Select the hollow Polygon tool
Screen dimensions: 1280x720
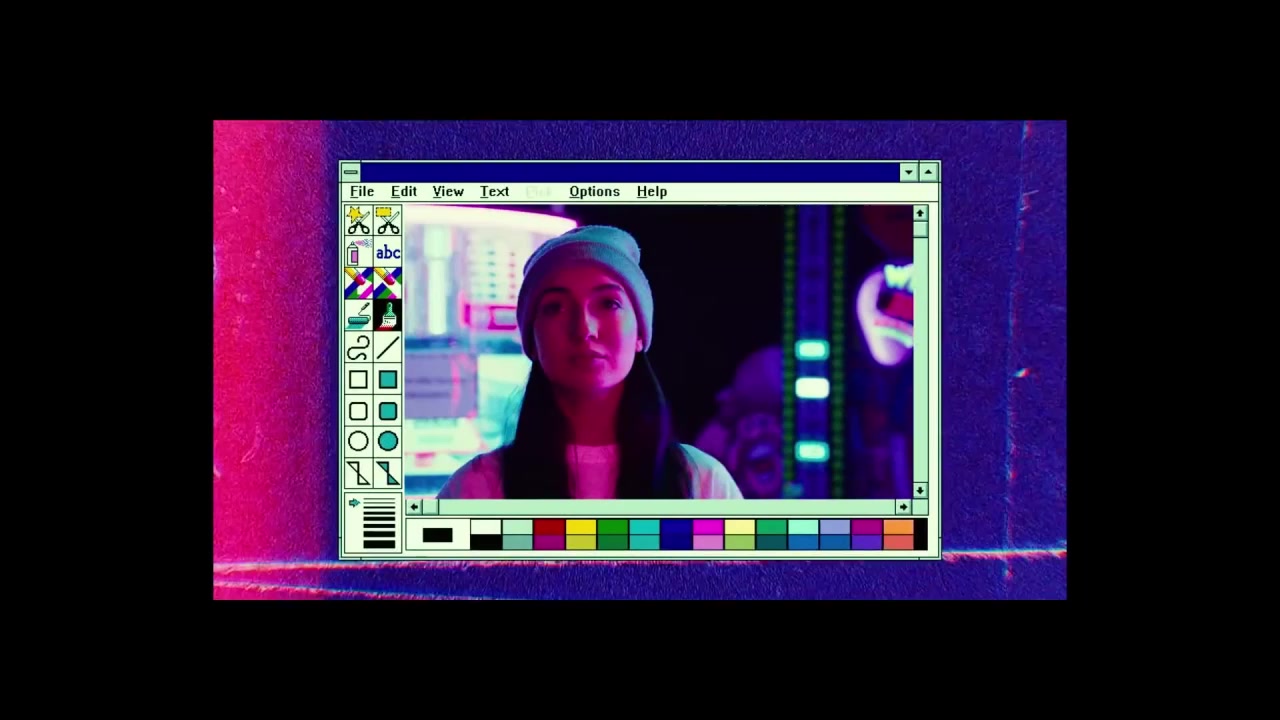click(358, 473)
